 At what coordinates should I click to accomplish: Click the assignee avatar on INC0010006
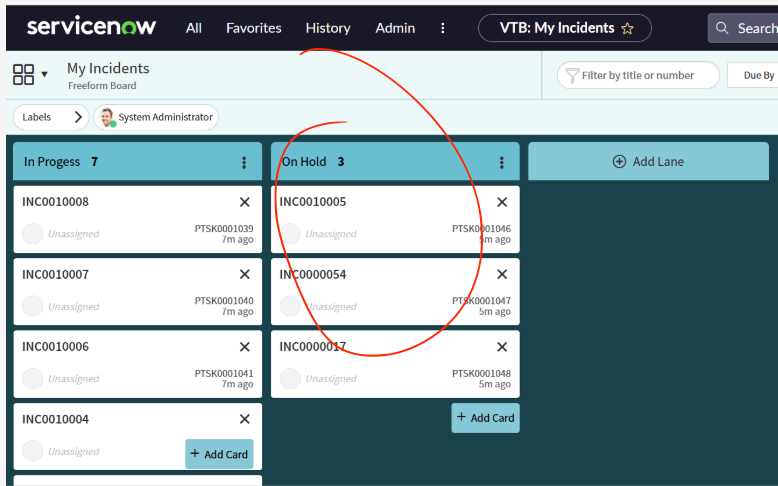click(x=33, y=379)
